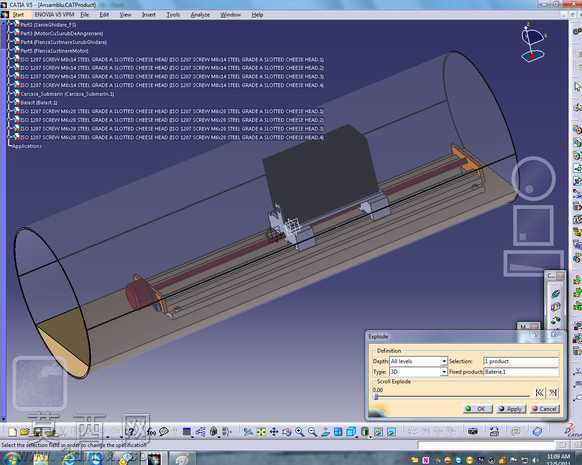The height and width of the screenshot is (465, 582).
Task: Open the Depth 'All levels' dropdown
Action: coord(418,361)
